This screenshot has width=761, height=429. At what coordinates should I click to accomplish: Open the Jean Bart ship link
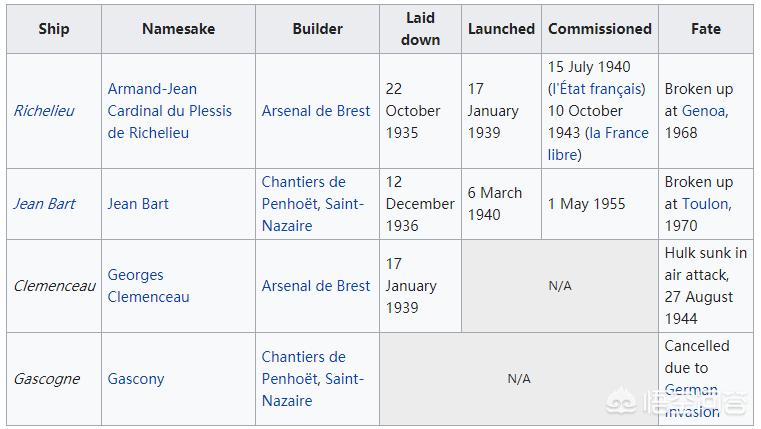click(x=44, y=204)
